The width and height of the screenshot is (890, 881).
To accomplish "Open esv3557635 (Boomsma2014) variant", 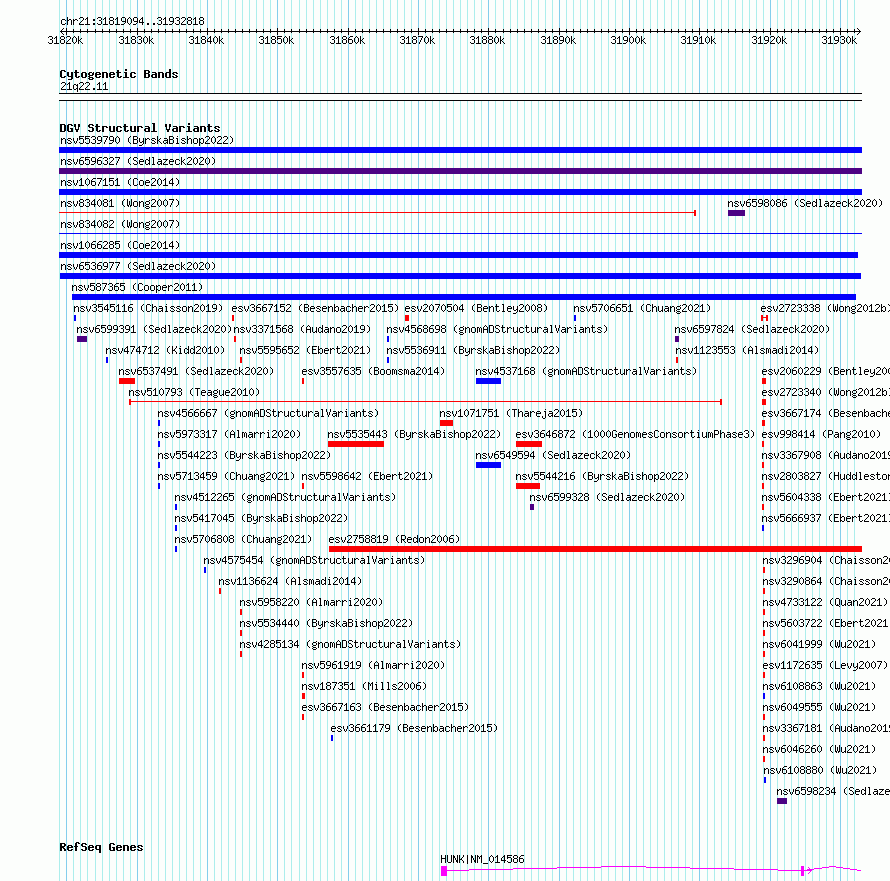I will [373, 371].
